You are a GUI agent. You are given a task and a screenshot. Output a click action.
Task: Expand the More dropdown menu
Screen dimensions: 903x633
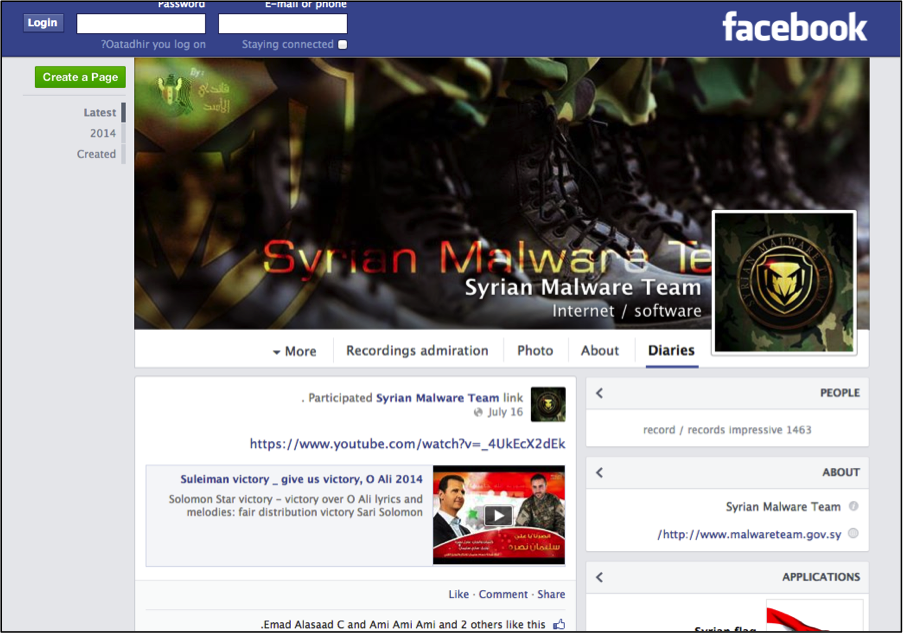point(295,351)
